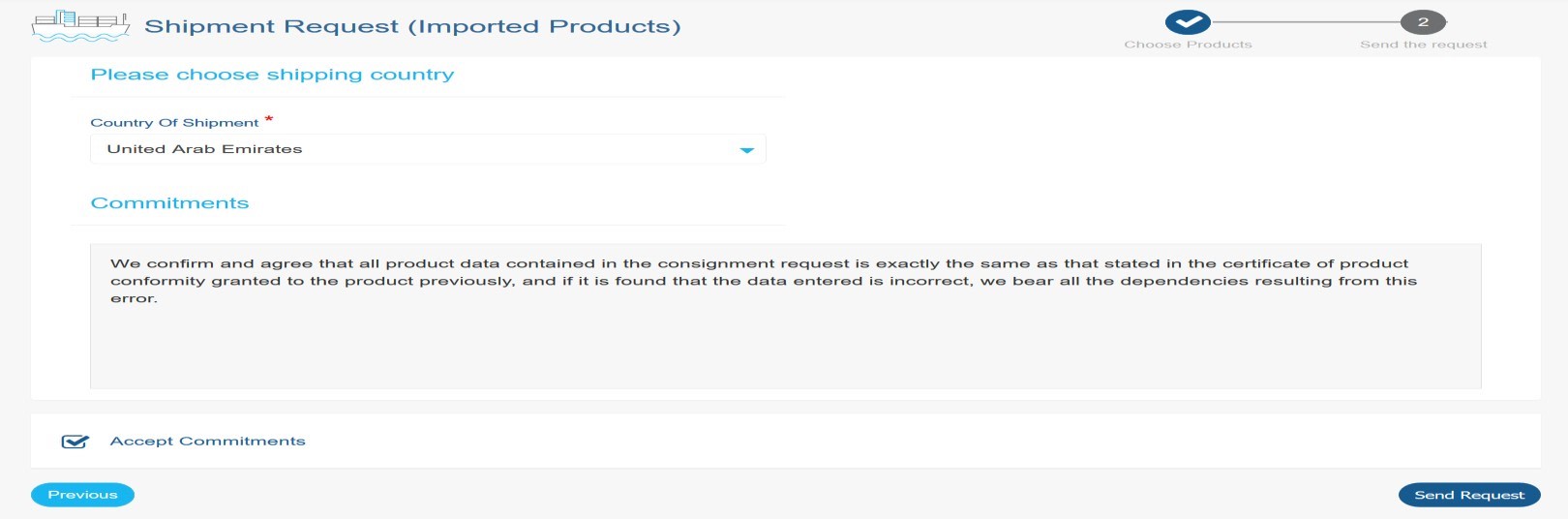1568x519 pixels.
Task: Select the United Arab Emirates value text
Action: [204, 149]
